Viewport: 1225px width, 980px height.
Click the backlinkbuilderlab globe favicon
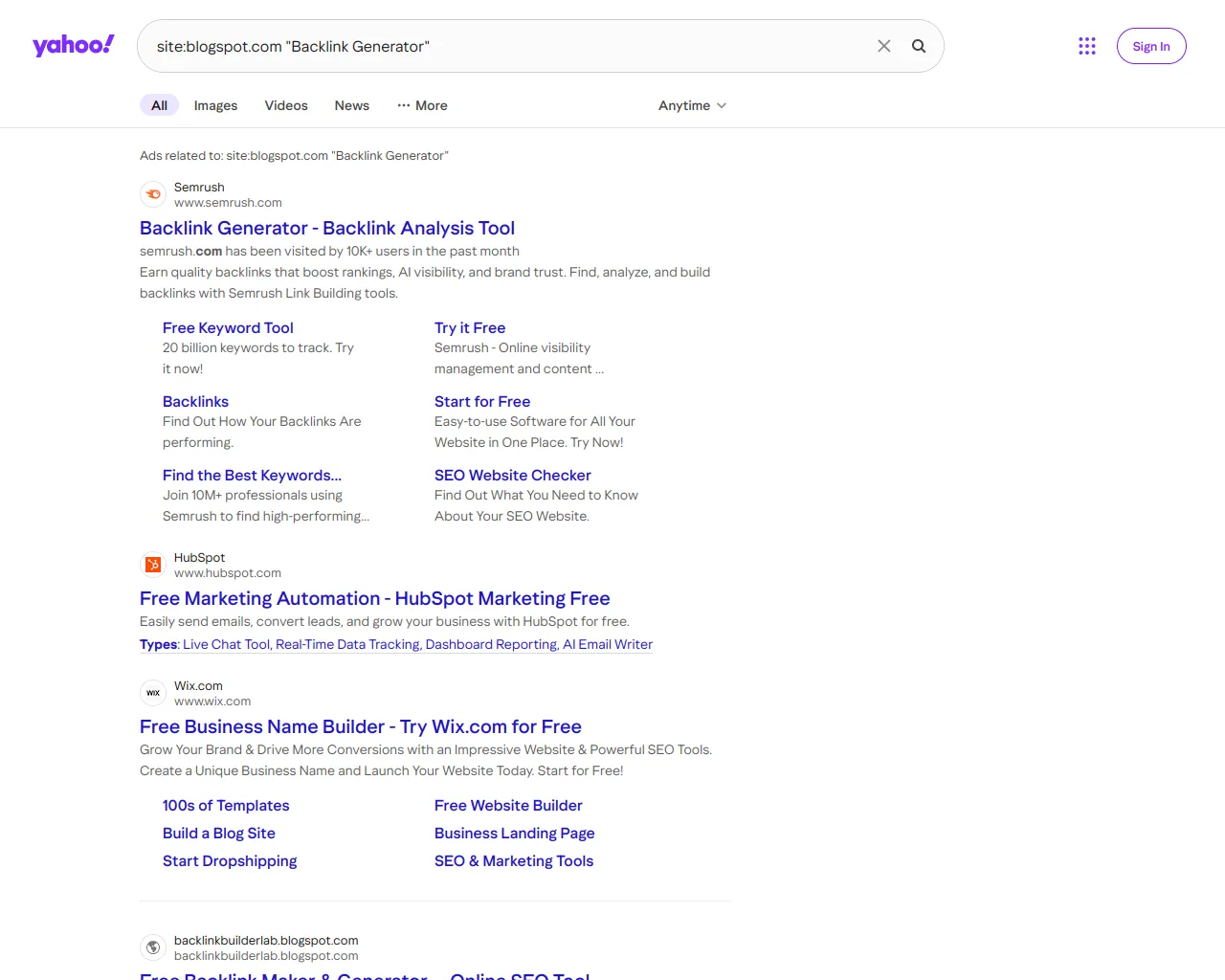tap(153, 947)
